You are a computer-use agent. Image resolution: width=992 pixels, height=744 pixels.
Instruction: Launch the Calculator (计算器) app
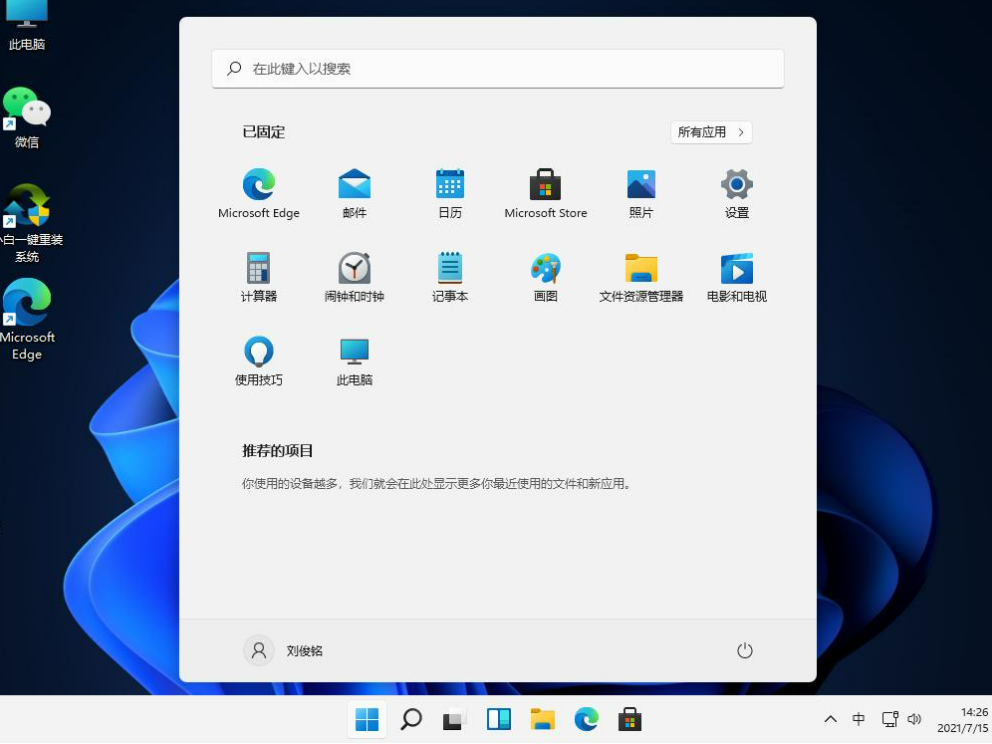[259, 269]
